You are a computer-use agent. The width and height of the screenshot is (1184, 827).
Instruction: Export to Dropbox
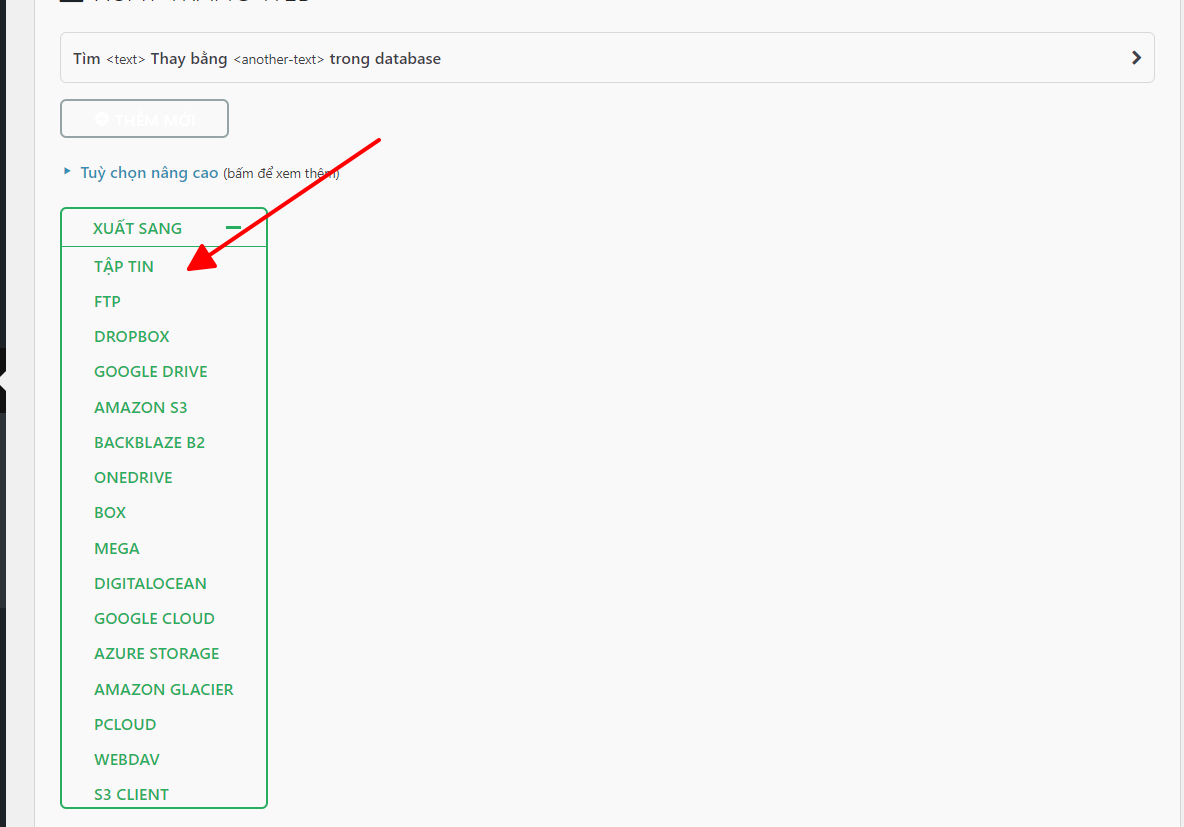131,337
